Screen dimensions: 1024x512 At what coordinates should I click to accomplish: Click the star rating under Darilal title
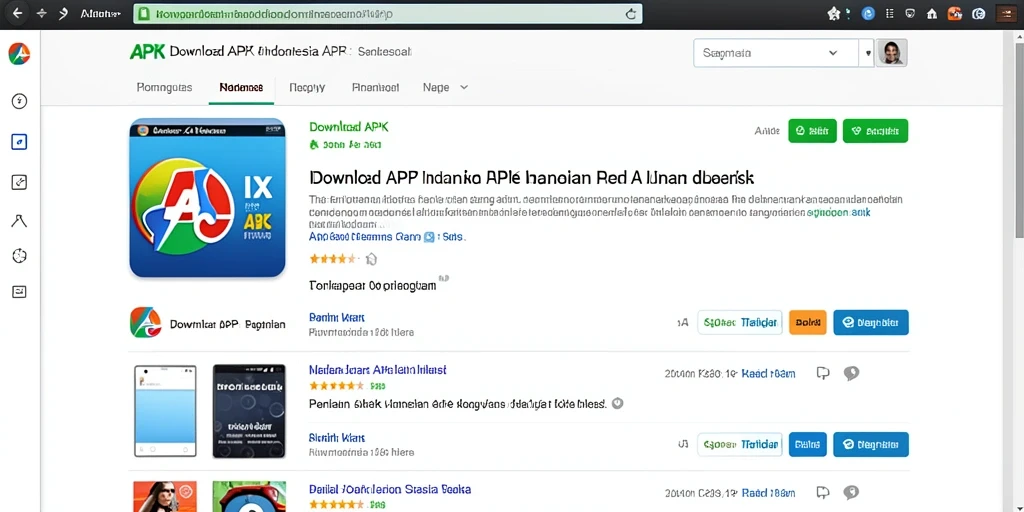click(337, 505)
